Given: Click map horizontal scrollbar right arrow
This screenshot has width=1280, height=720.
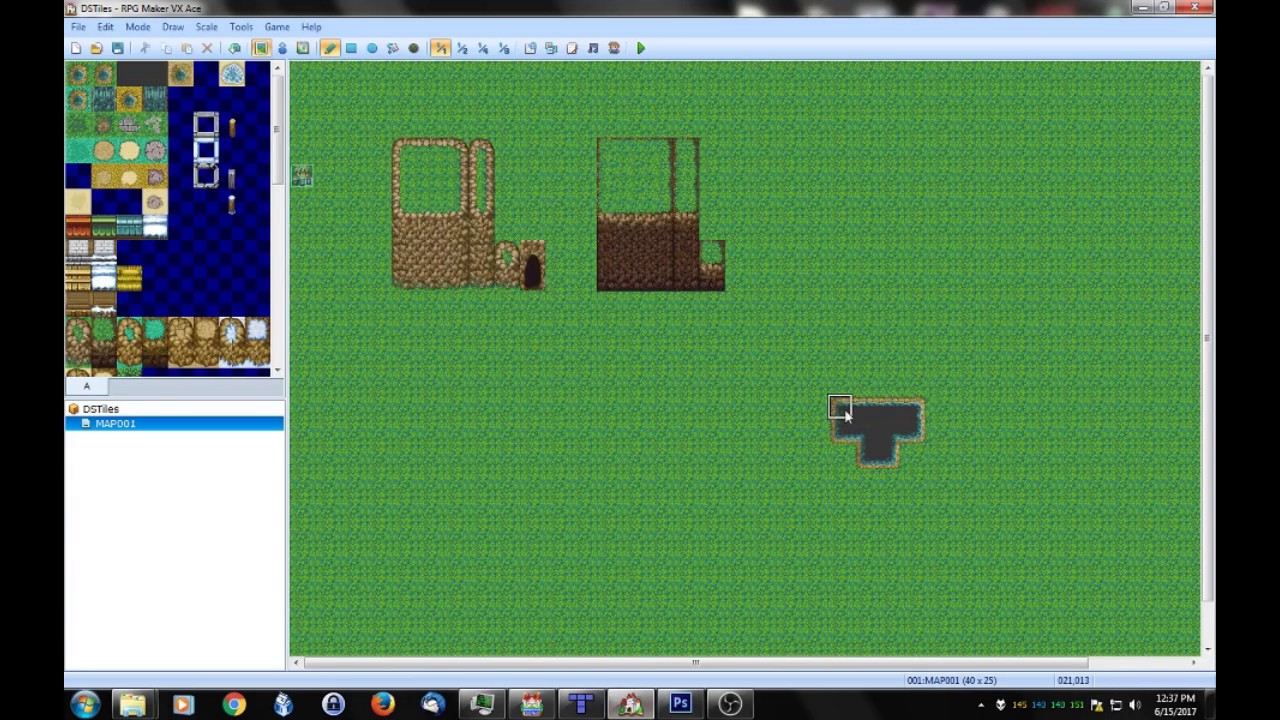Looking at the screenshot, I should point(1193,662).
